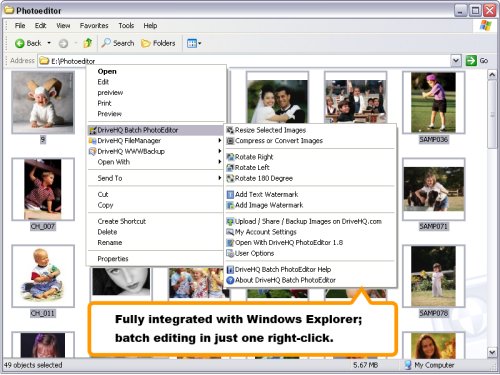Click the green Back arrow icon
This screenshot has height=375, width=500.
pyautogui.click(x=19, y=43)
